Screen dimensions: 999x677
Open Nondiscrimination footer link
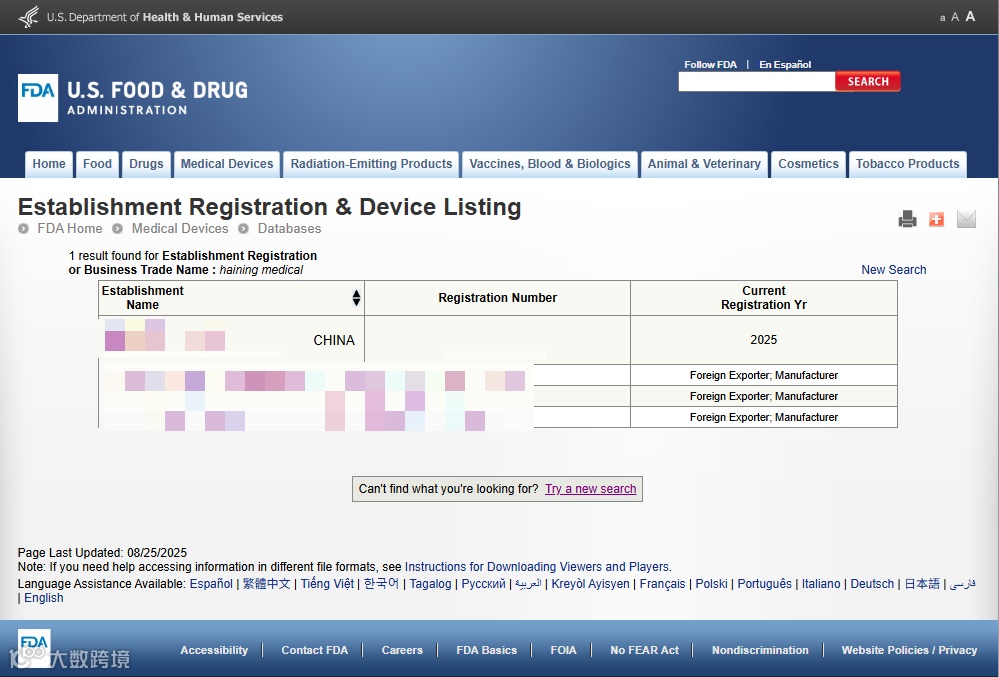click(760, 650)
